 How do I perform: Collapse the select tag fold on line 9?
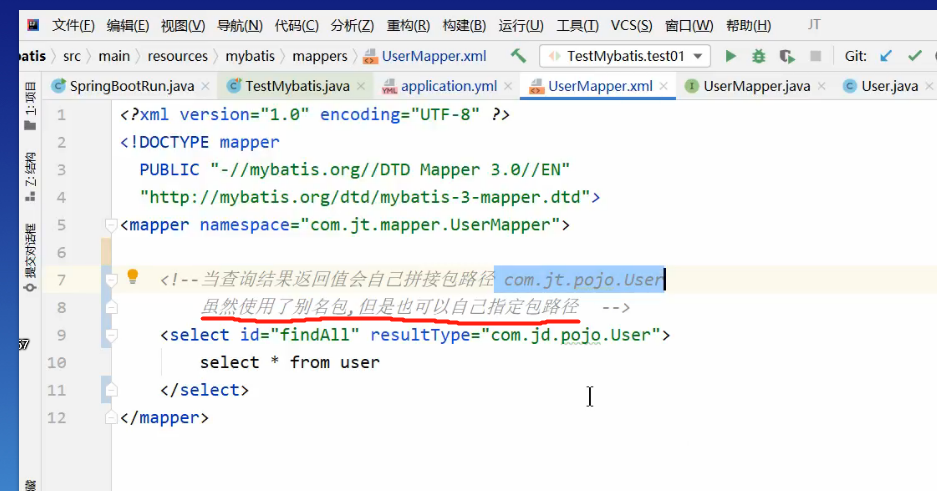[x=111, y=335]
